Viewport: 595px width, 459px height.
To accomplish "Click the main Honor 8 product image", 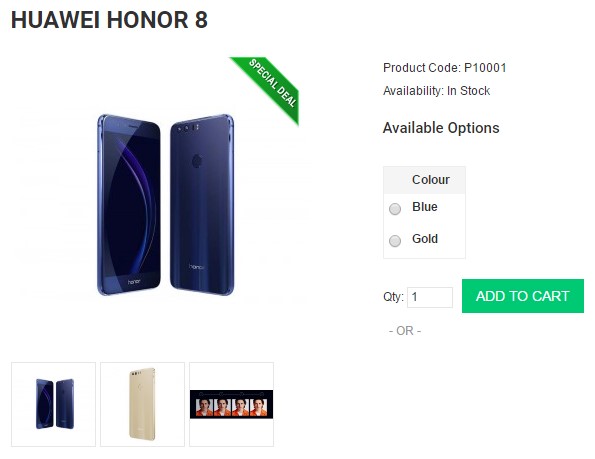I will [165, 205].
